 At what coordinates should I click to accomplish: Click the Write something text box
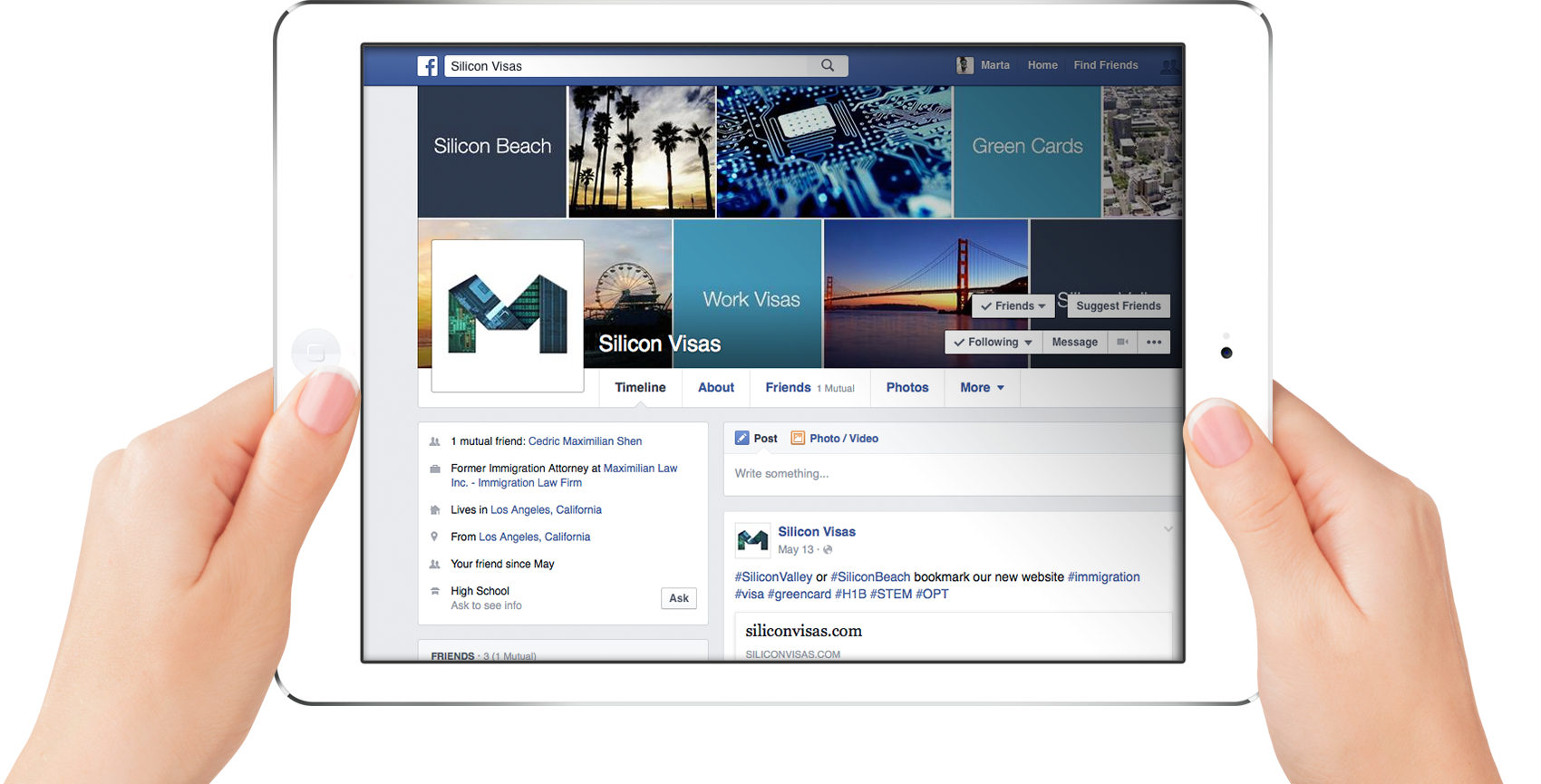tap(952, 473)
